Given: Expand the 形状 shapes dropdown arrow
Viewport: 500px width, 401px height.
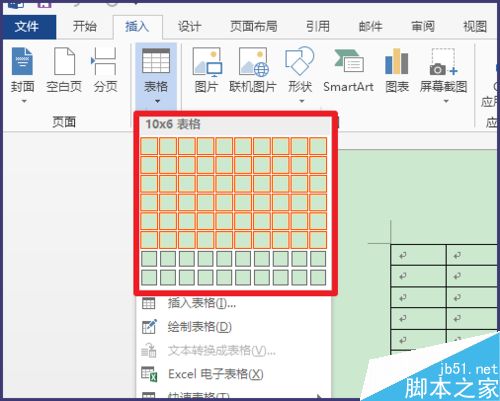Looking at the screenshot, I should (302, 101).
